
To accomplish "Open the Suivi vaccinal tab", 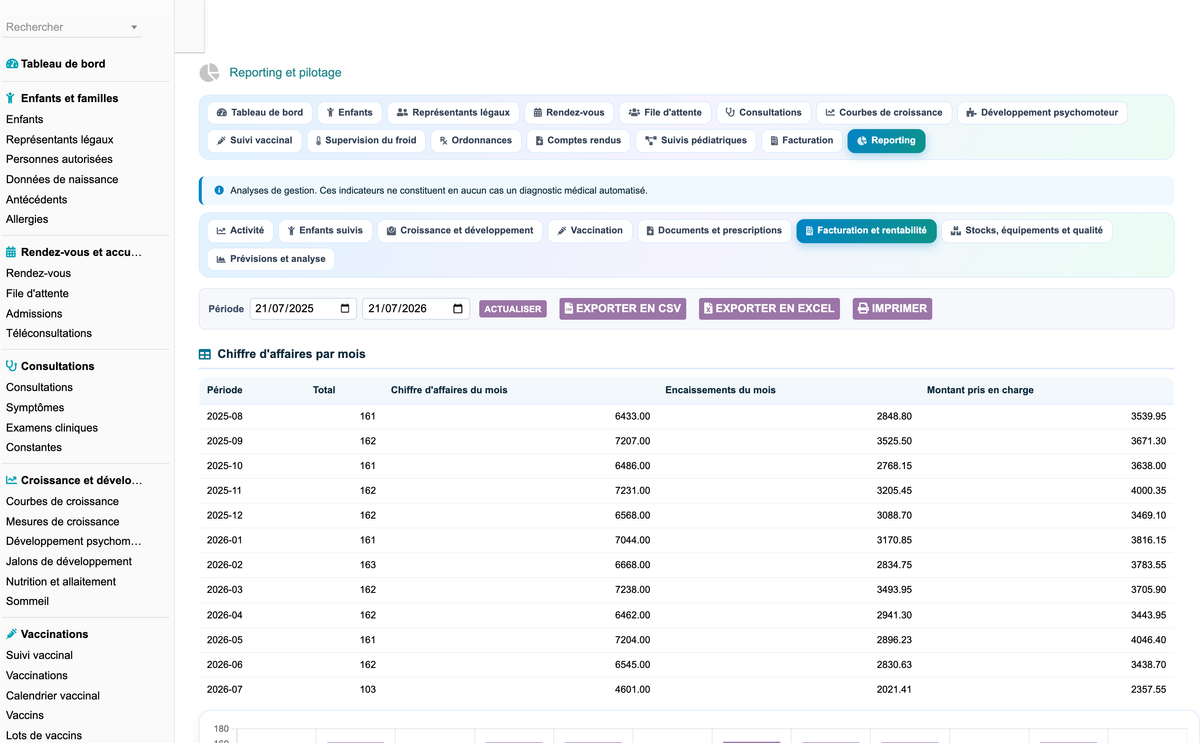I will click(x=255, y=141).
